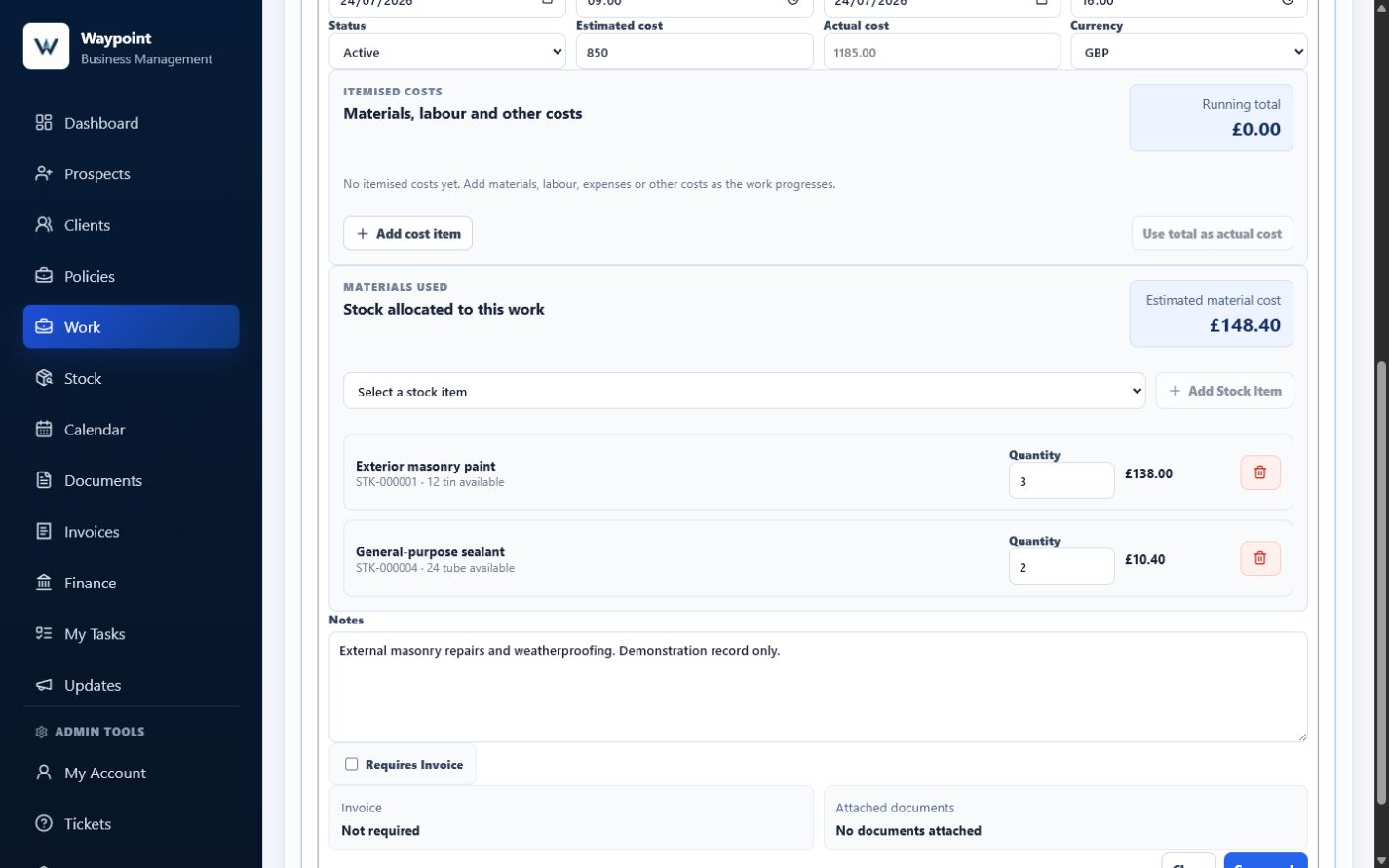Open My Tasks
1389x868 pixels.
coord(131,634)
